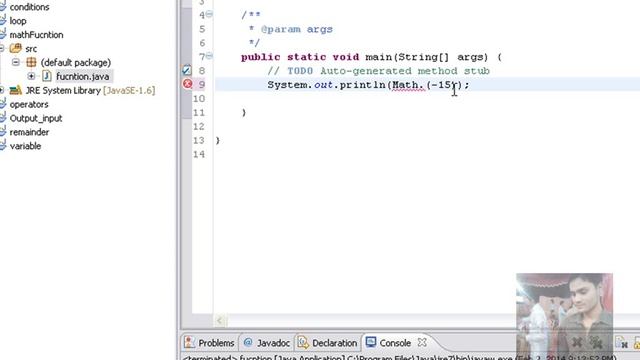Viewport: 640px width, 360px height.
Task: Click the @param args comment text
Action: 297,29
